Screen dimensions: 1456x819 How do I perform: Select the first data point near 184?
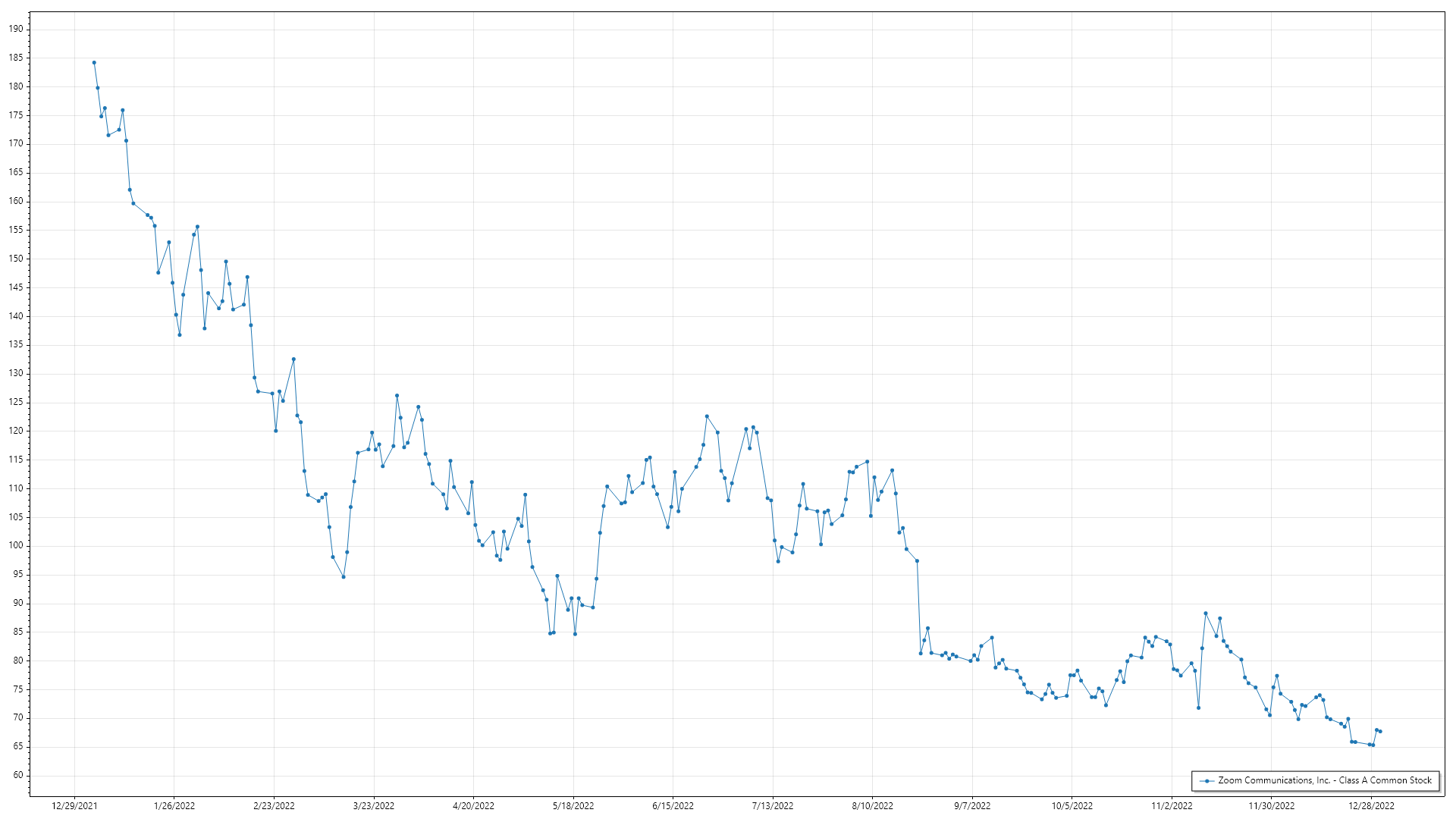point(94,63)
